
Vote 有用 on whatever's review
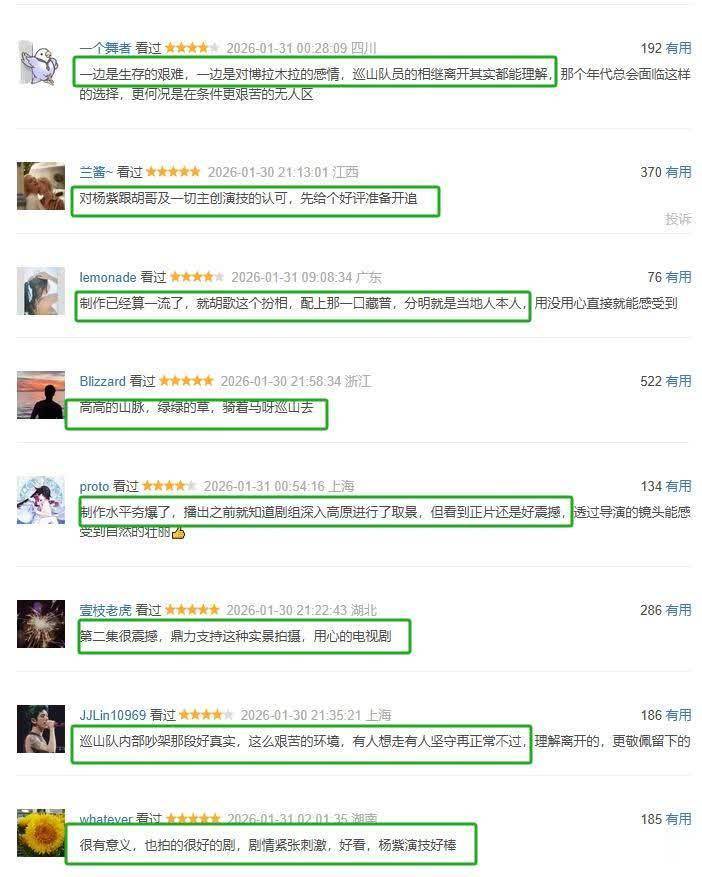point(679,819)
